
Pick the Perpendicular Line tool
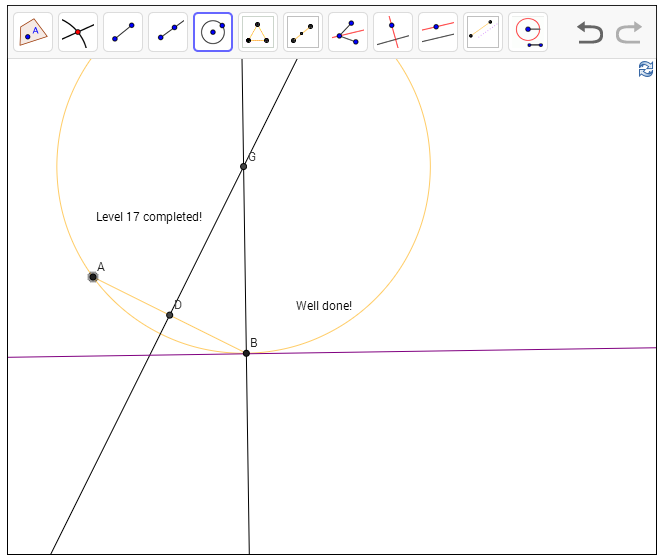(393, 32)
